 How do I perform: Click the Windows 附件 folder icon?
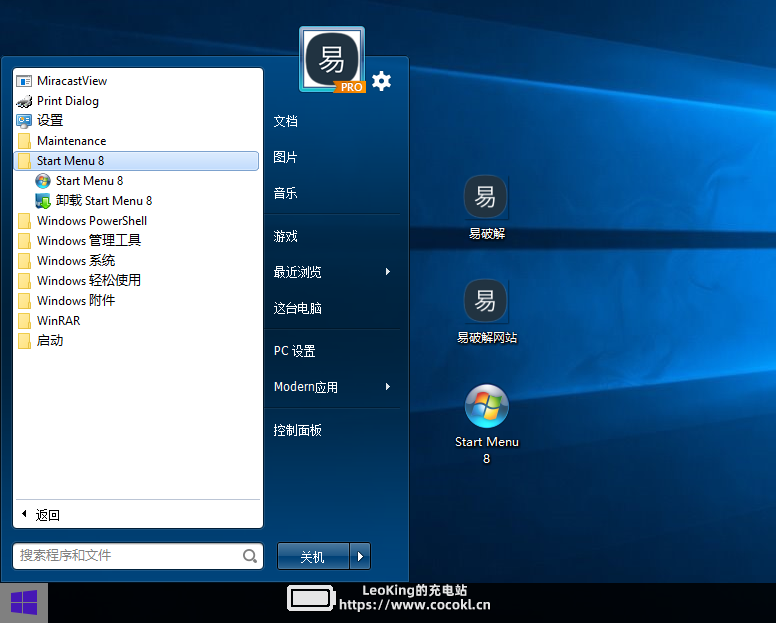click(x=24, y=301)
